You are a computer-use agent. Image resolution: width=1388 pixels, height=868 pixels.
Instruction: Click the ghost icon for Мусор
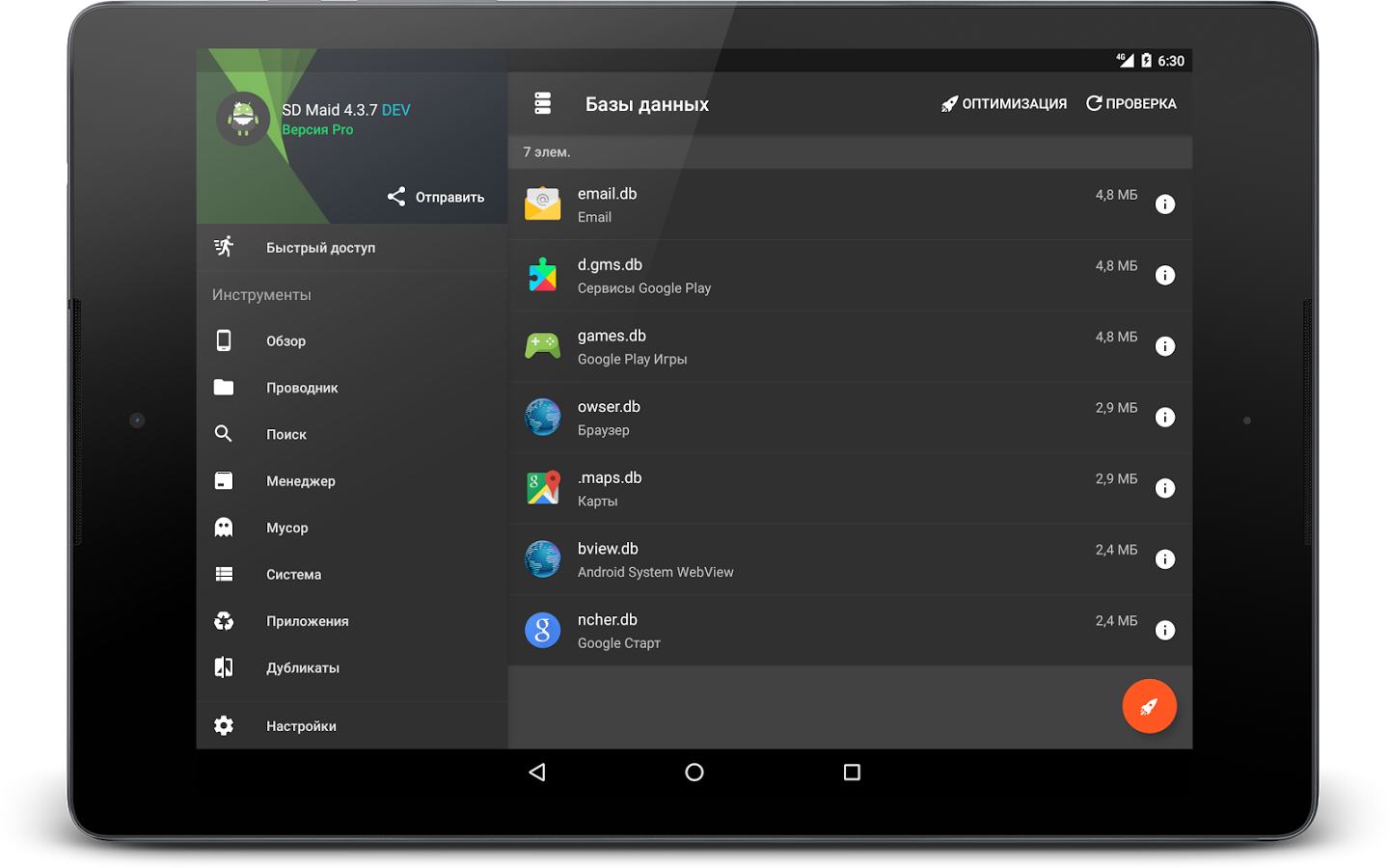(x=224, y=527)
